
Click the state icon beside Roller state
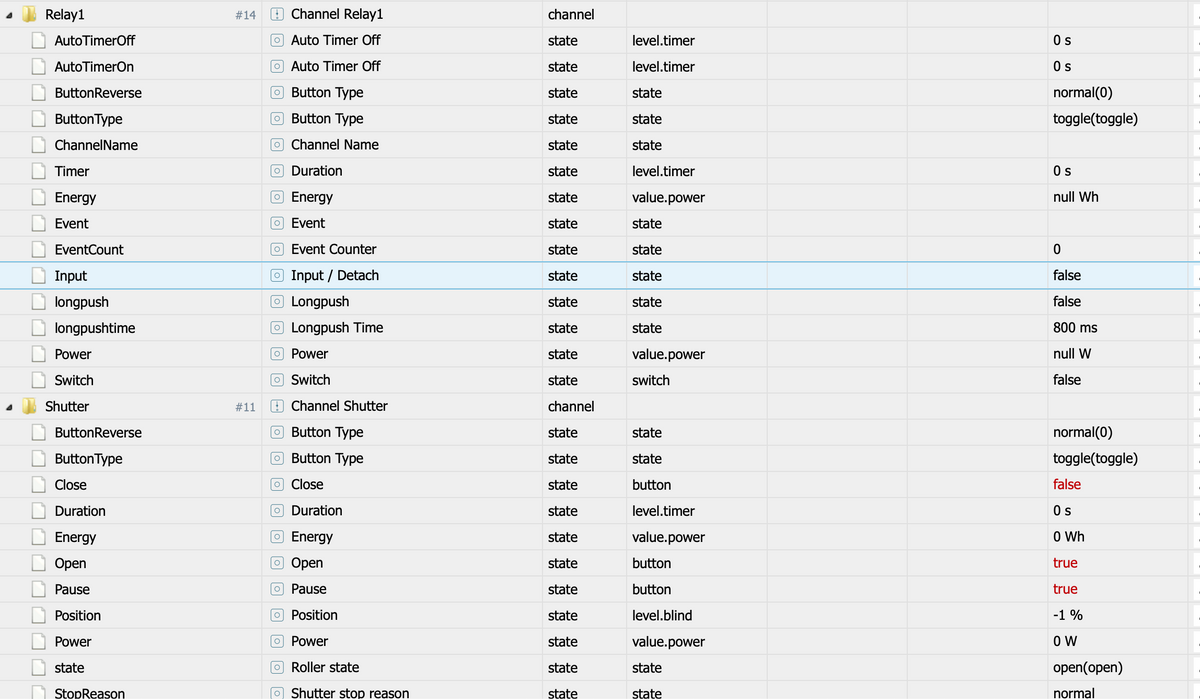(x=278, y=668)
